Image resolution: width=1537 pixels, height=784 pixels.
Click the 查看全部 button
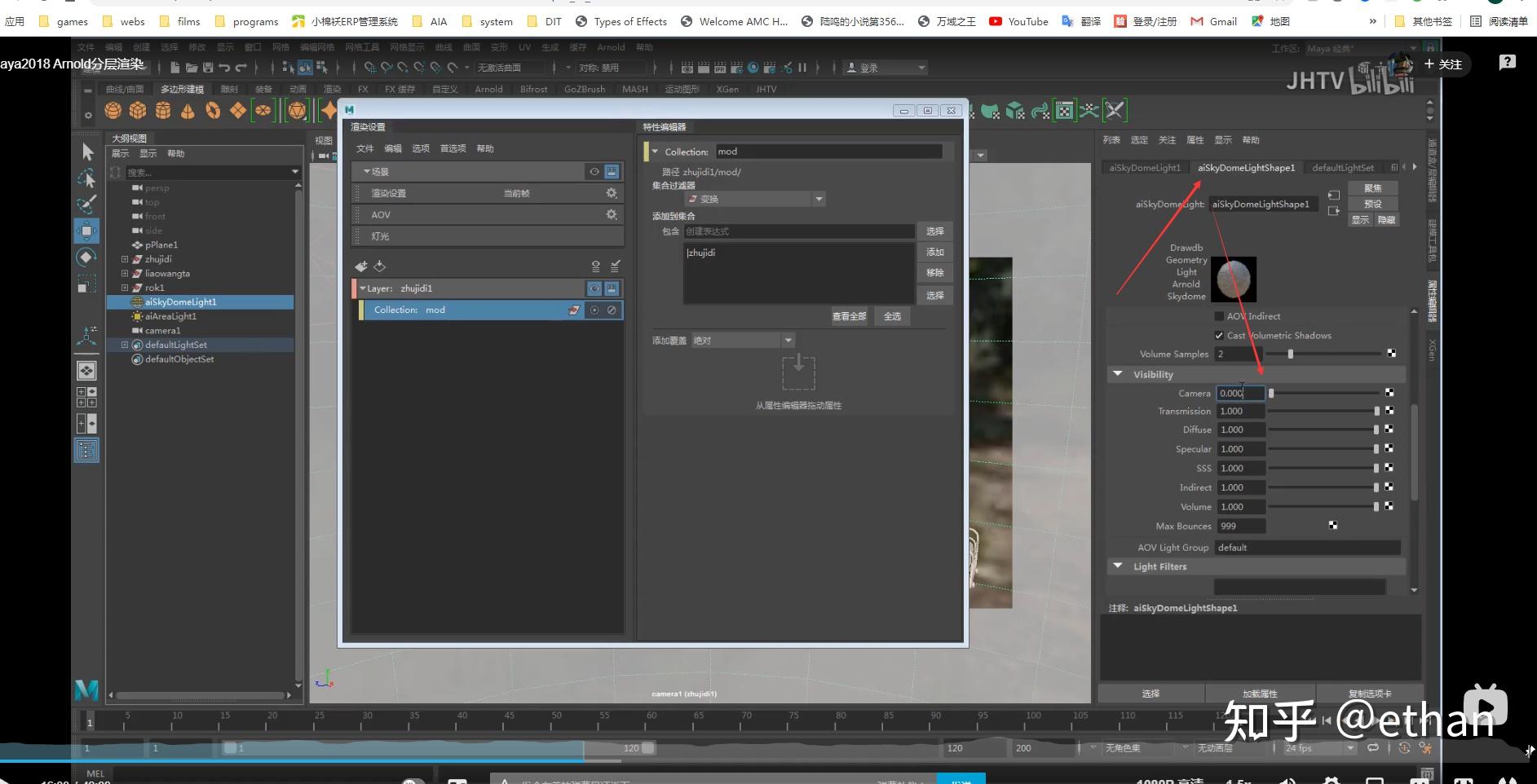click(849, 316)
